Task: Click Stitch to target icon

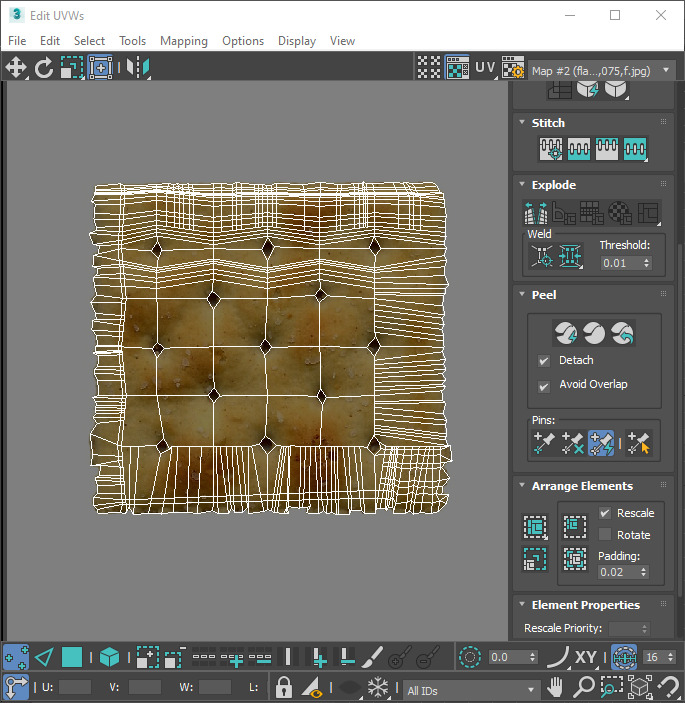Action: 551,149
